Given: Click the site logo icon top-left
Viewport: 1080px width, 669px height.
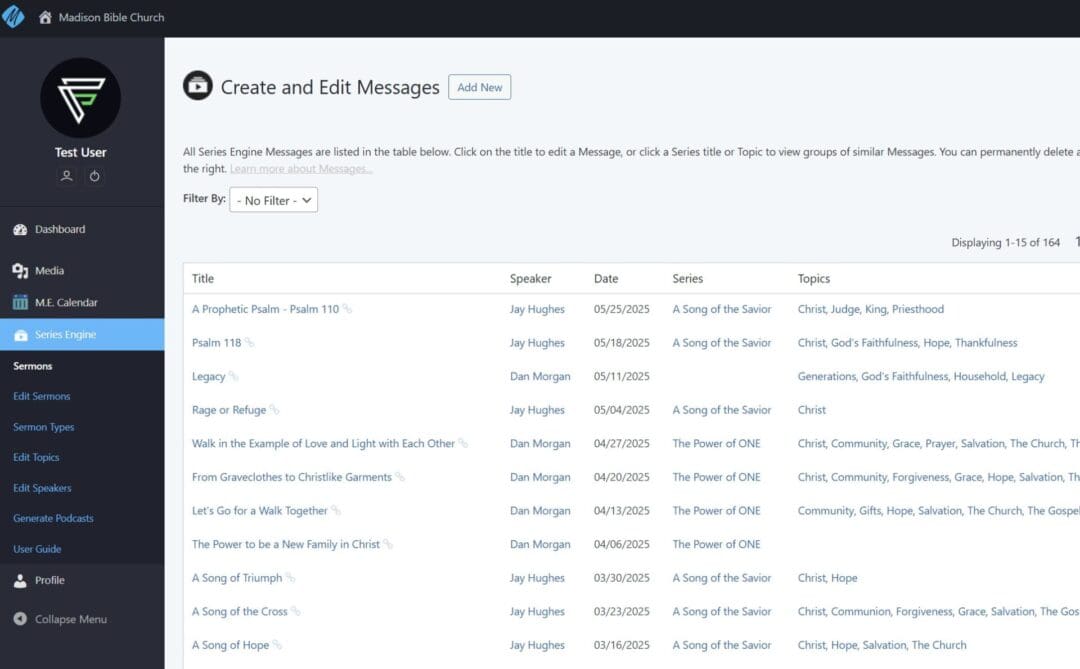Looking at the screenshot, I should pyautogui.click(x=14, y=16).
